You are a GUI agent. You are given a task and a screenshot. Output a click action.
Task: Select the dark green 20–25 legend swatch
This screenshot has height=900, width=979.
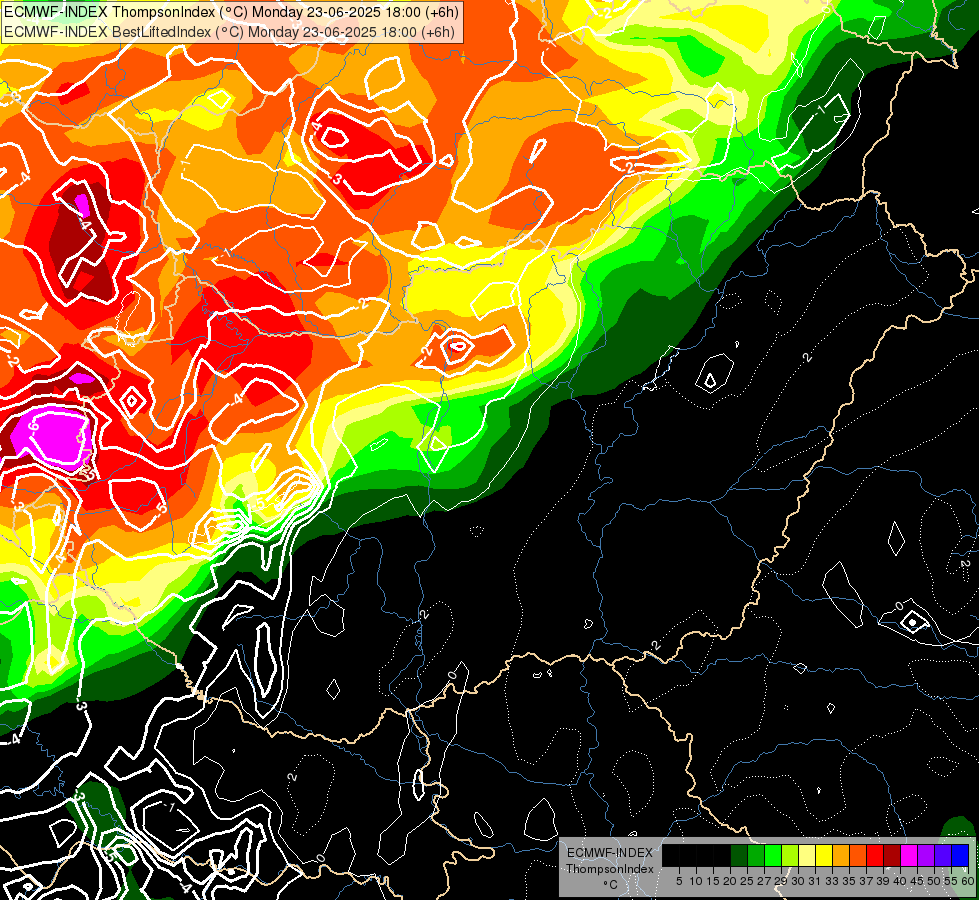coord(739,855)
